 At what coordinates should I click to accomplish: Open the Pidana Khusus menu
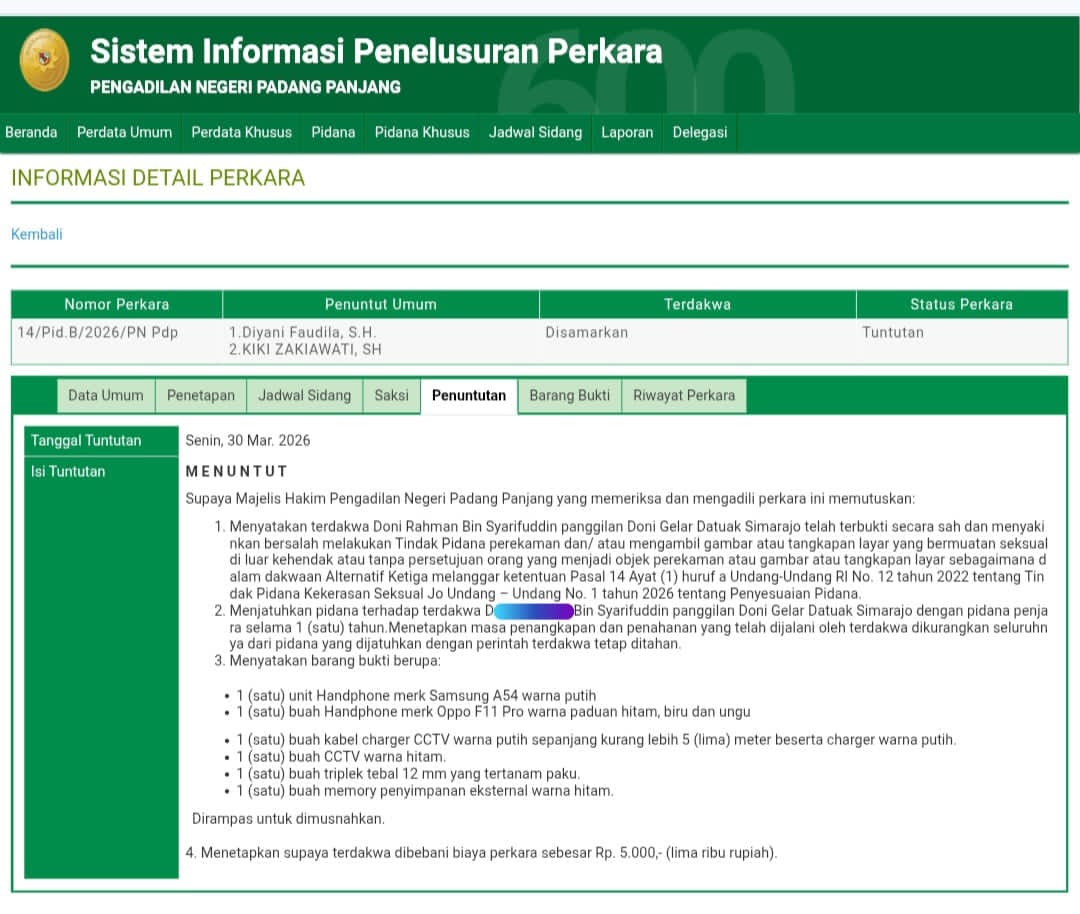[x=421, y=132]
